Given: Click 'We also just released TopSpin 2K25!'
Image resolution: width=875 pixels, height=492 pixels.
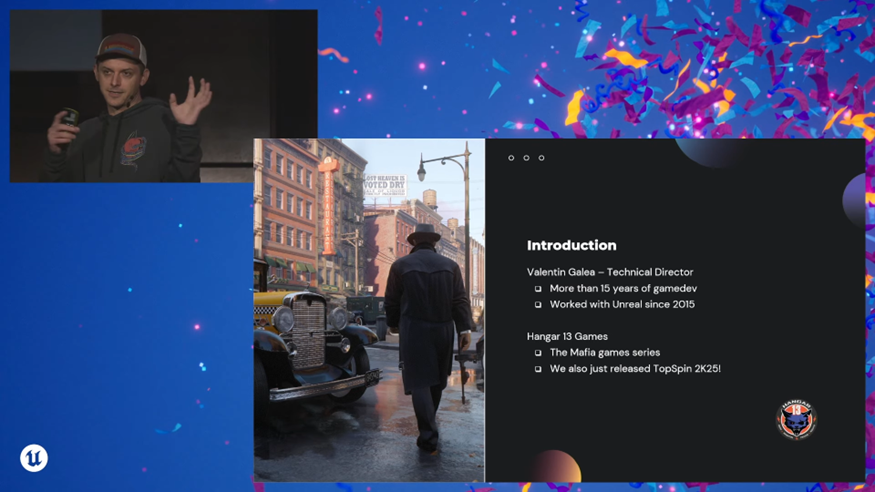Looking at the screenshot, I should [x=635, y=369].
